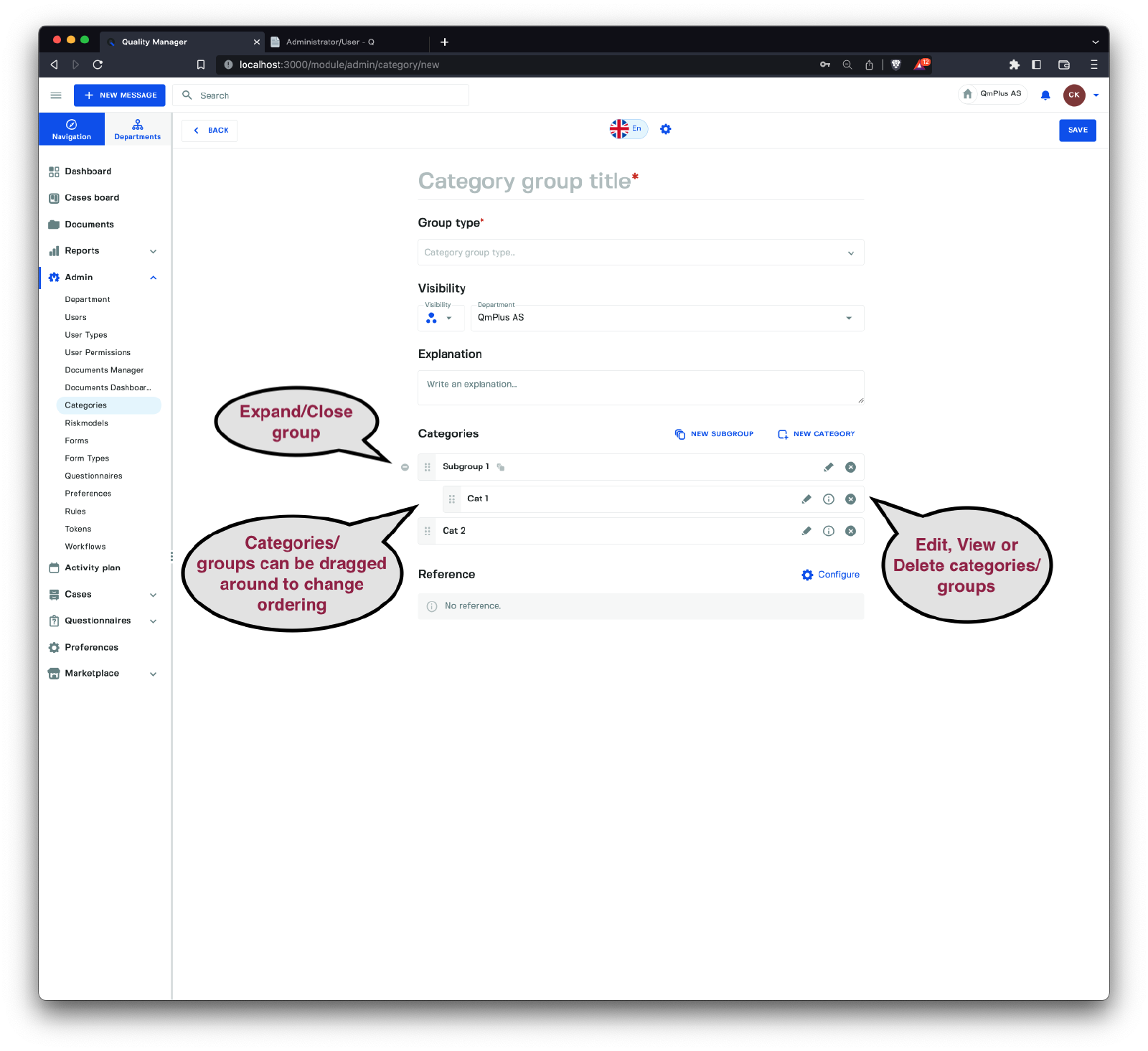The height and width of the screenshot is (1051, 1148).
Task: Edit the Cat 1 category
Action: pyautogui.click(x=806, y=499)
